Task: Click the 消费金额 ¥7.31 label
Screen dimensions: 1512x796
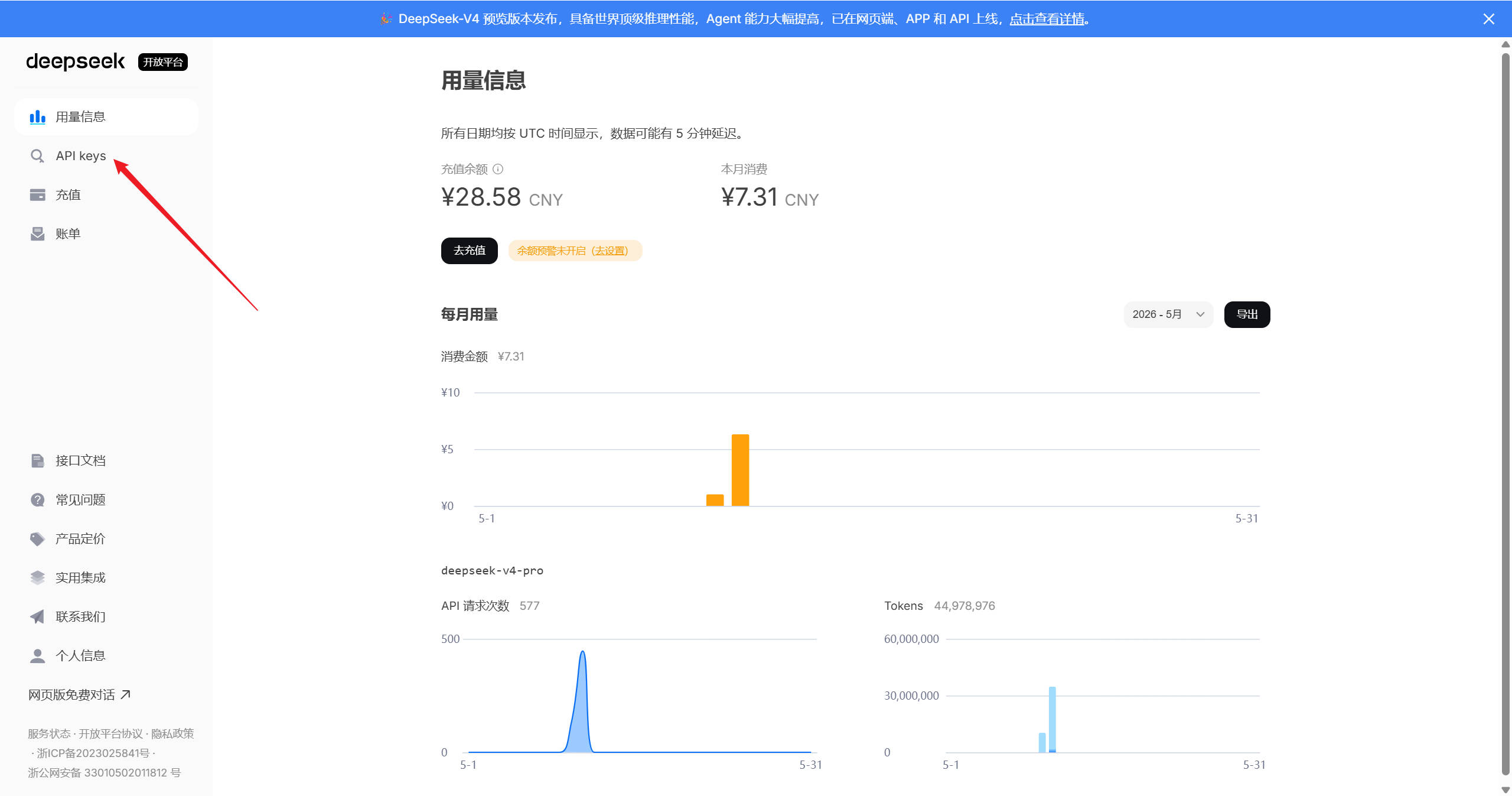Action: [483, 356]
